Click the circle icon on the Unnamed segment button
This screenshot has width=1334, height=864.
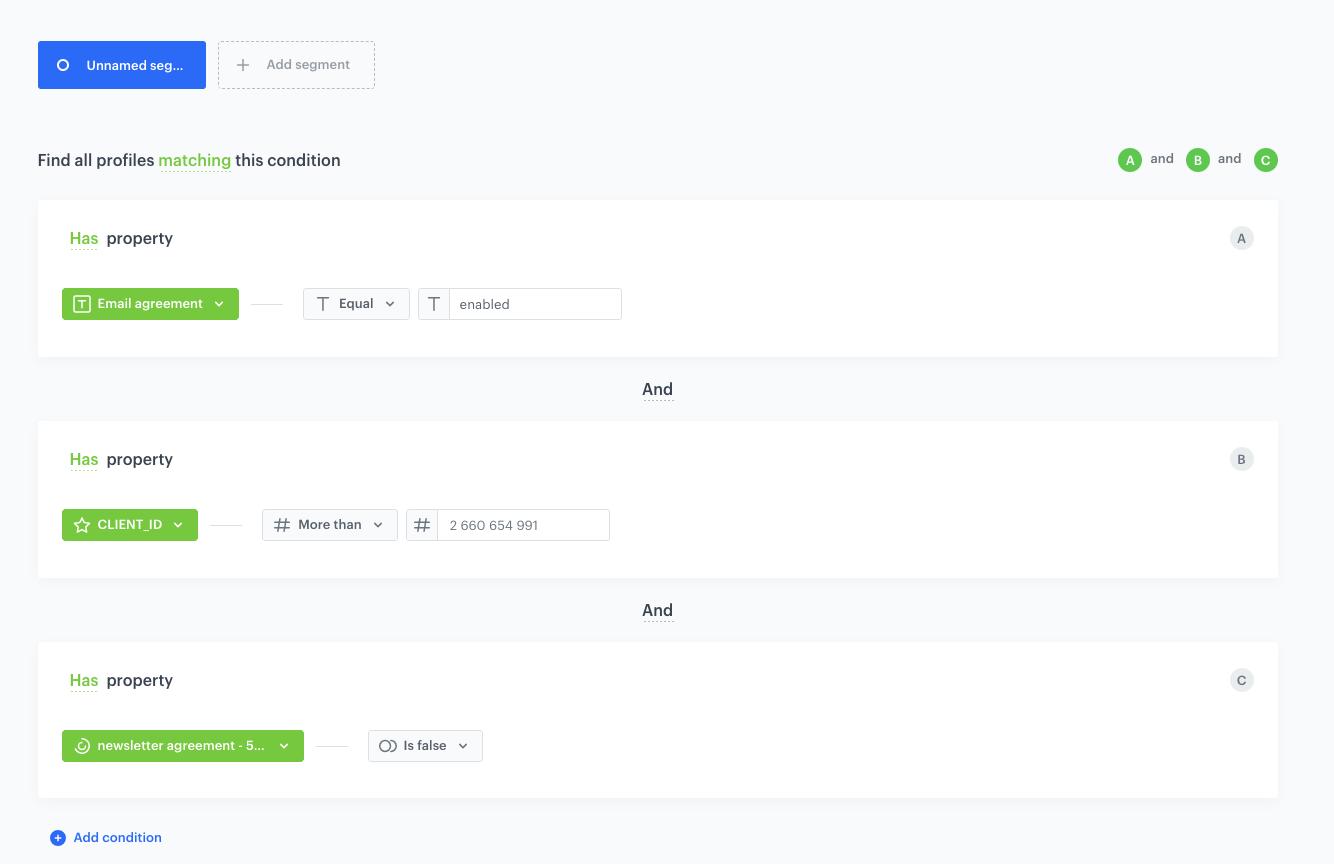coord(63,64)
